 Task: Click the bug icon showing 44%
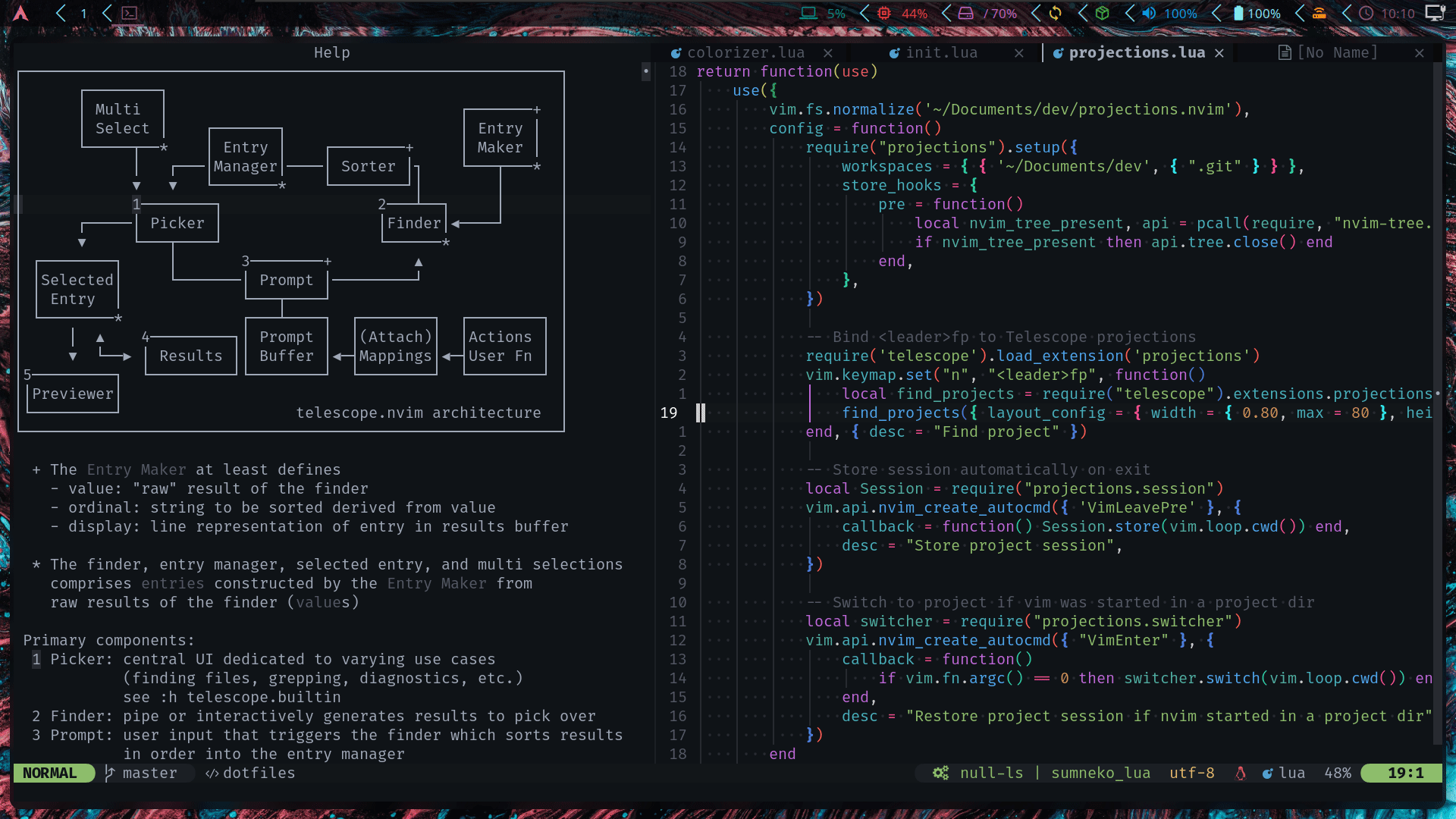(884, 13)
